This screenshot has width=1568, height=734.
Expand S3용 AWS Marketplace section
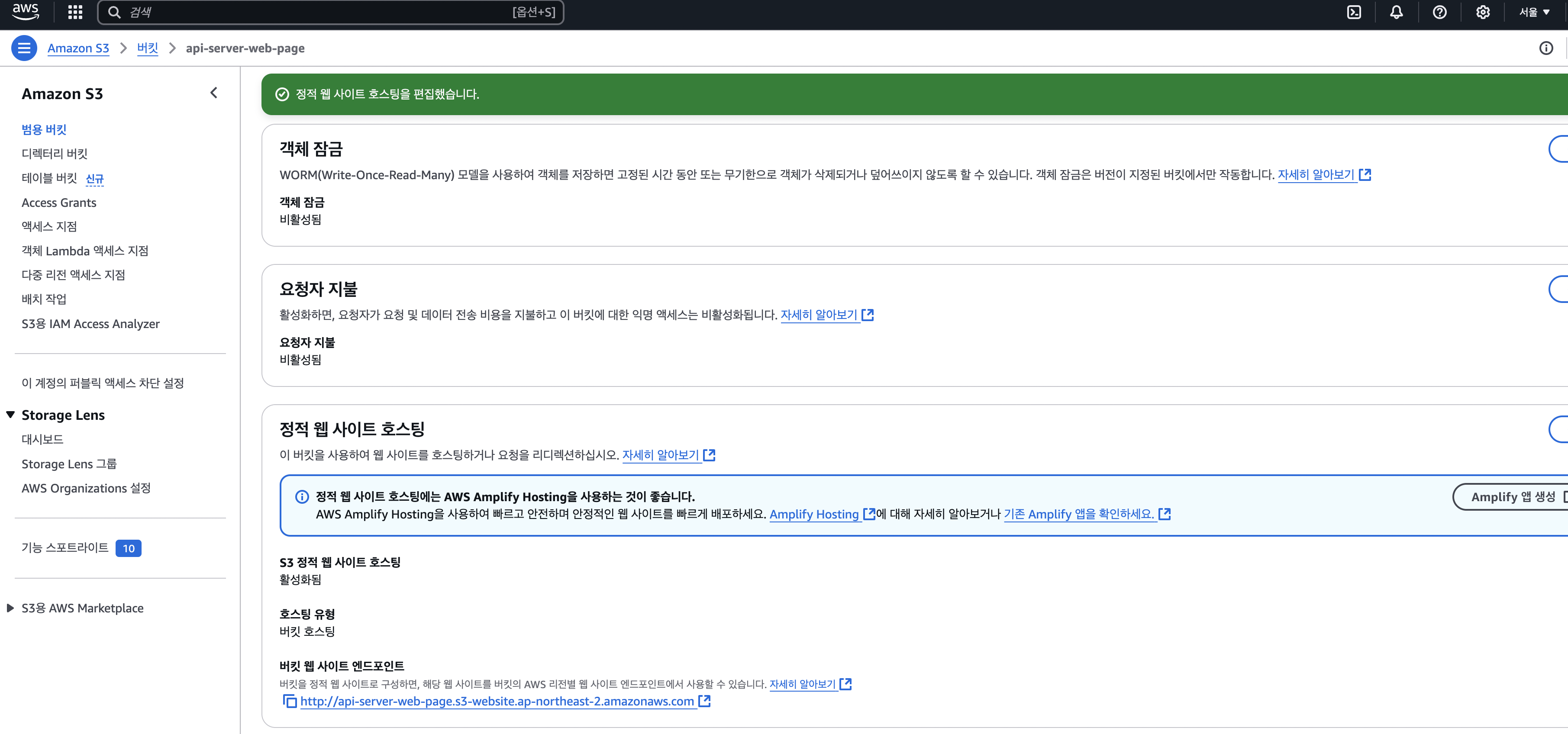[x=10, y=608]
